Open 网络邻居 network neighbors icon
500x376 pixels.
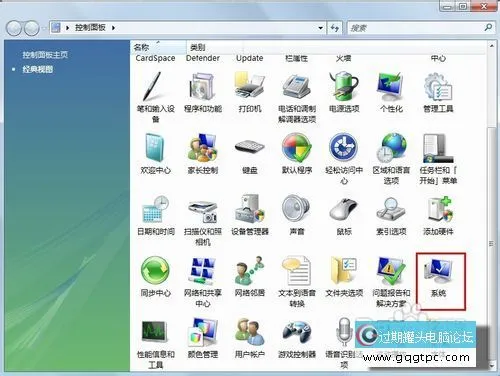tap(250, 271)
